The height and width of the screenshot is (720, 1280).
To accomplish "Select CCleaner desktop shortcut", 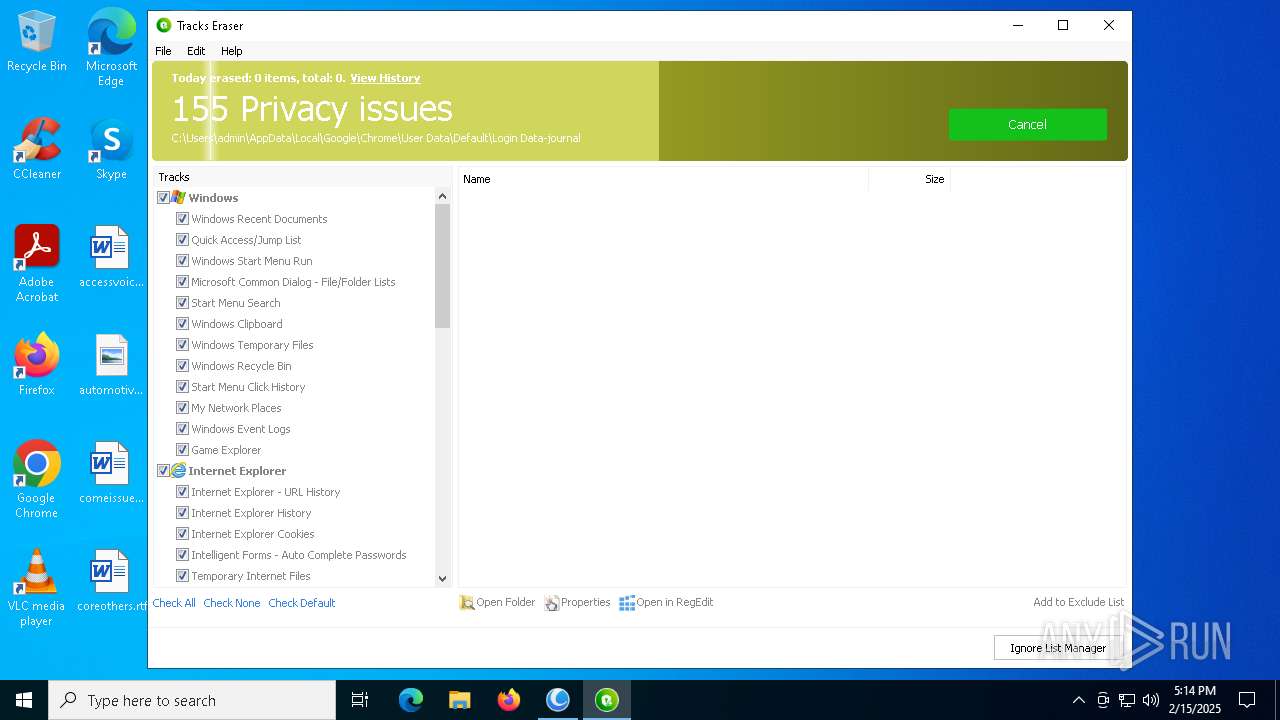I will point(37,149).
